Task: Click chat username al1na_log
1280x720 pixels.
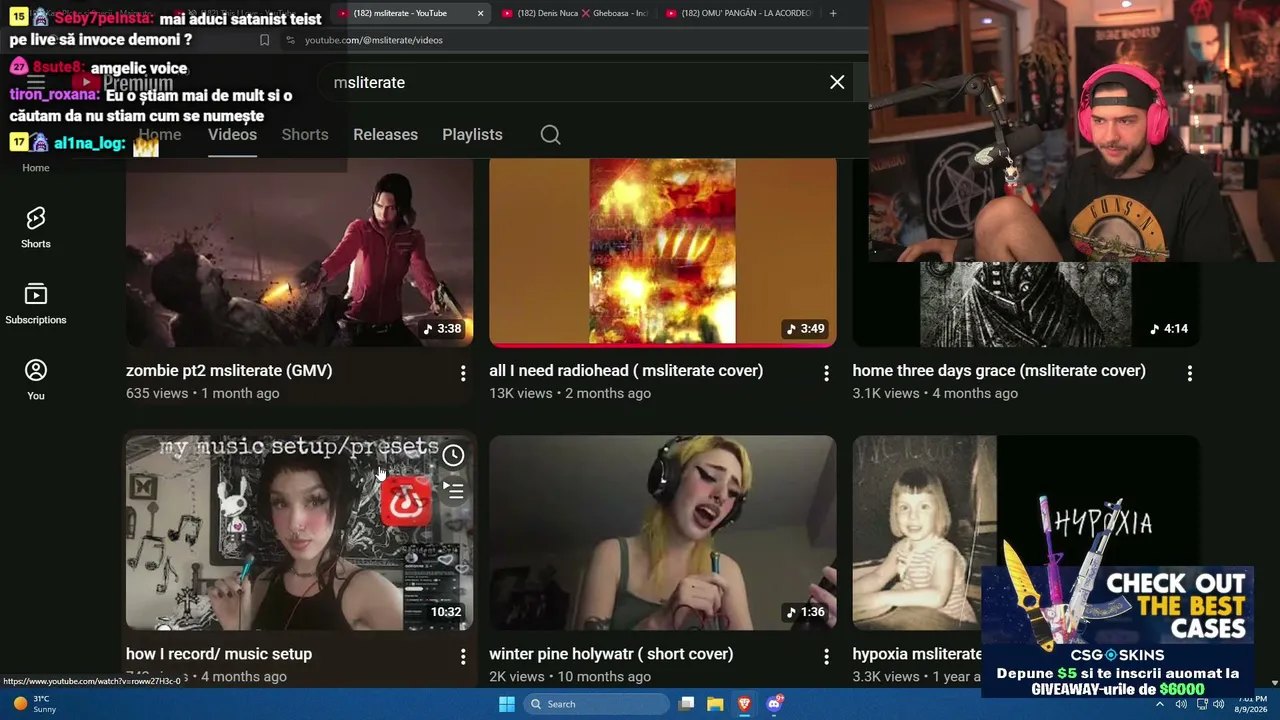Action: click(89, 143)
